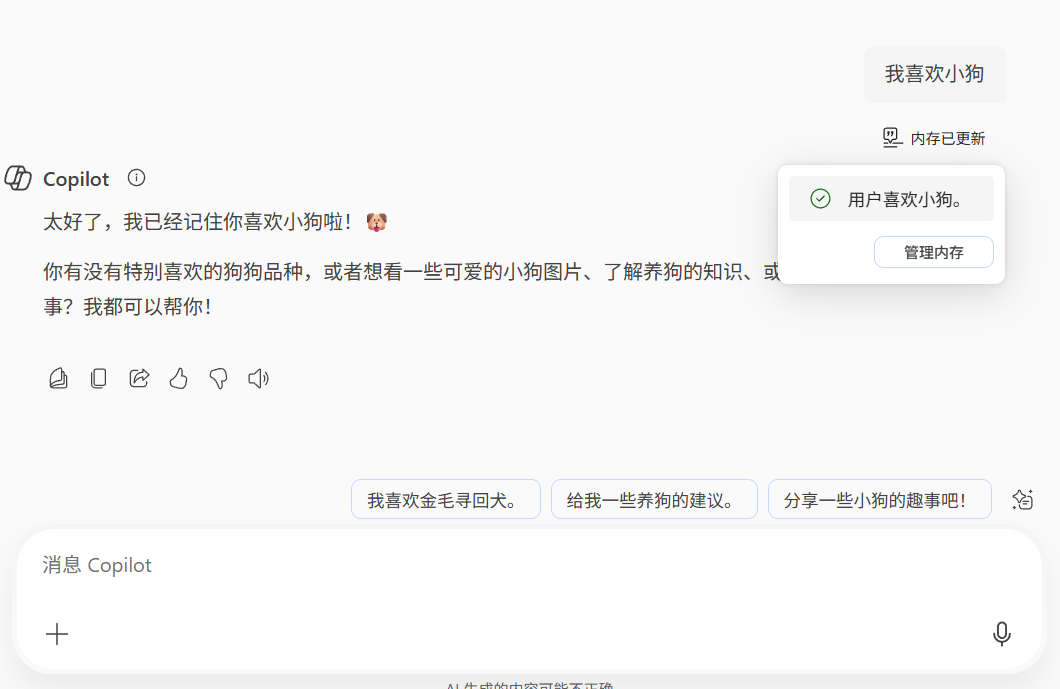This screenshot has height=689, width=1060.
Task: Click the green checkmark next to 用户喜欢小狗
Action: coord(820,199)
